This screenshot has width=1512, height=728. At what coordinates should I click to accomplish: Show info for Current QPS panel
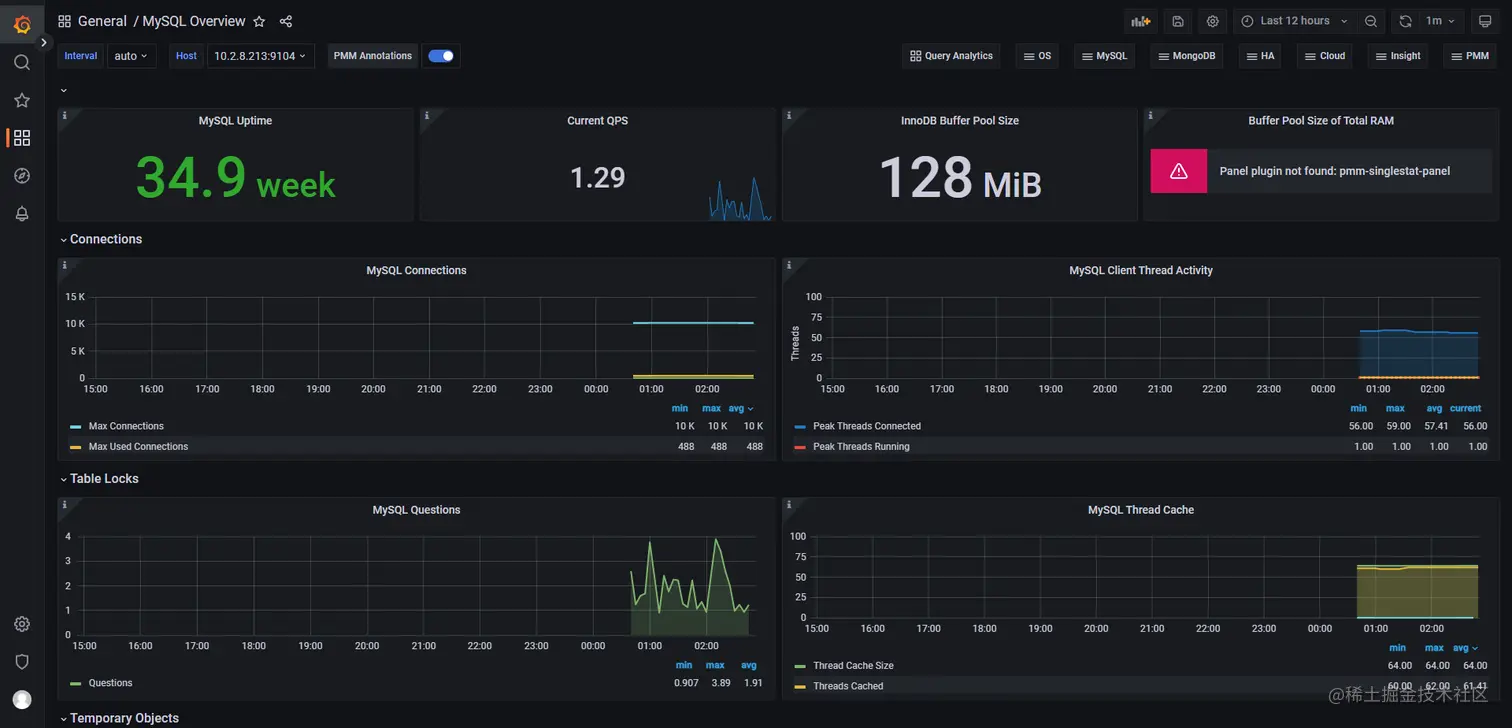(427, 115)
